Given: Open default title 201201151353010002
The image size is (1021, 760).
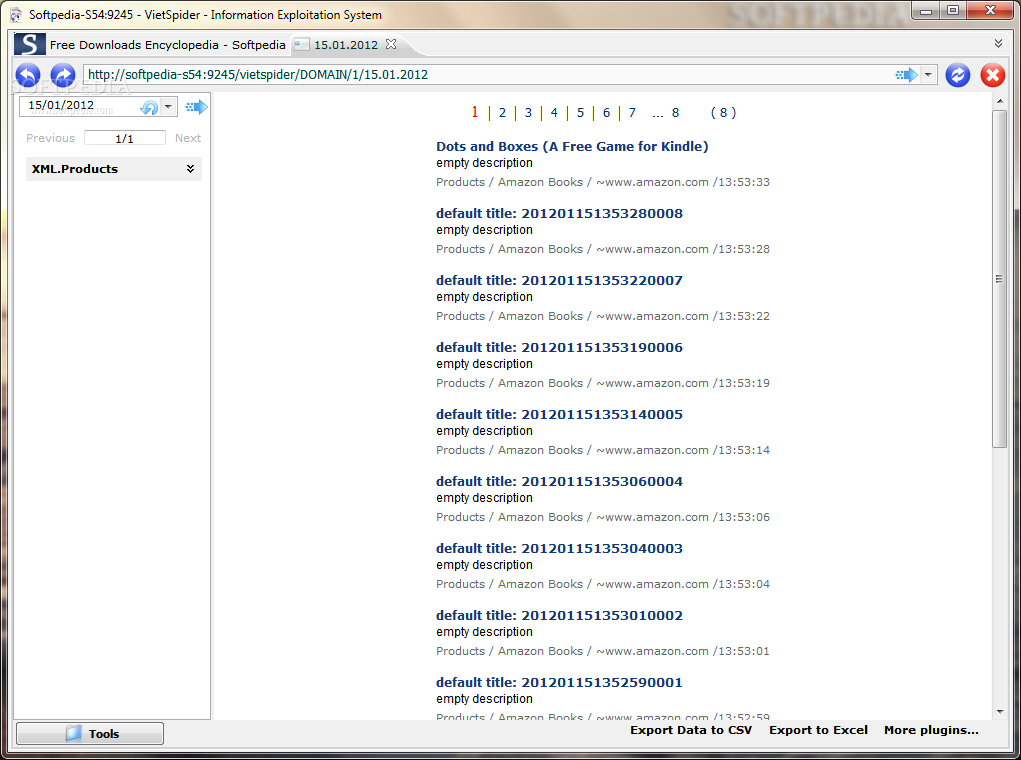Looking at the screenshot, I should [559, 616].
